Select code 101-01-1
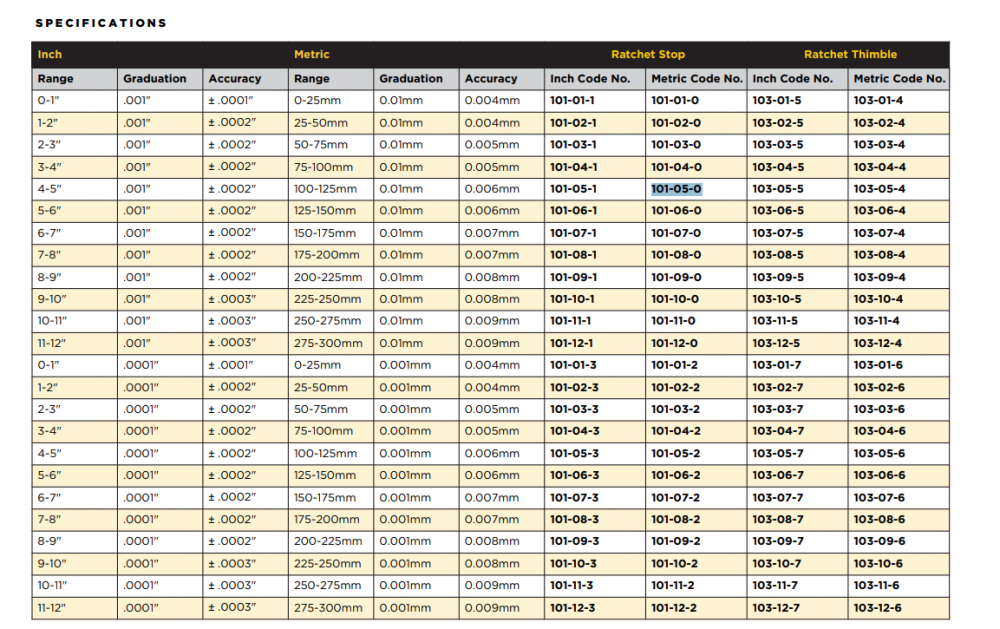 tap(573, 100)
